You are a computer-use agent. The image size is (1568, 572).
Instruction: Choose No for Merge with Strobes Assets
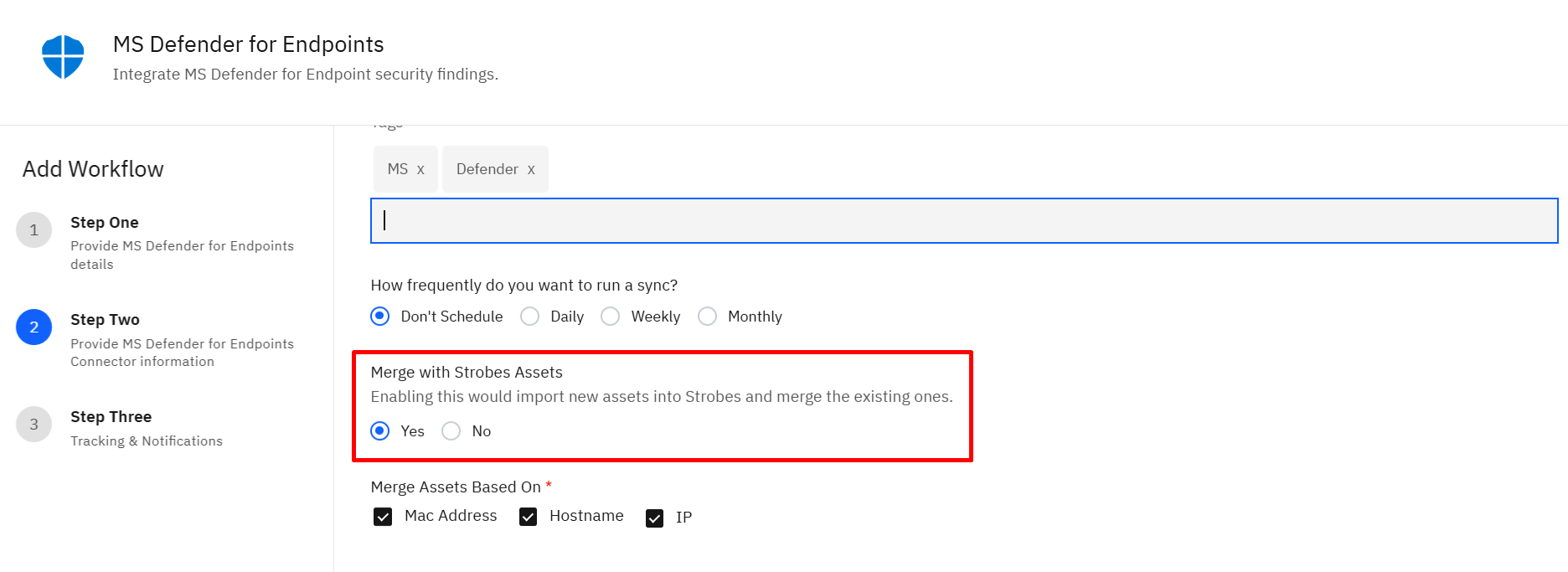(x=451, y=431)
